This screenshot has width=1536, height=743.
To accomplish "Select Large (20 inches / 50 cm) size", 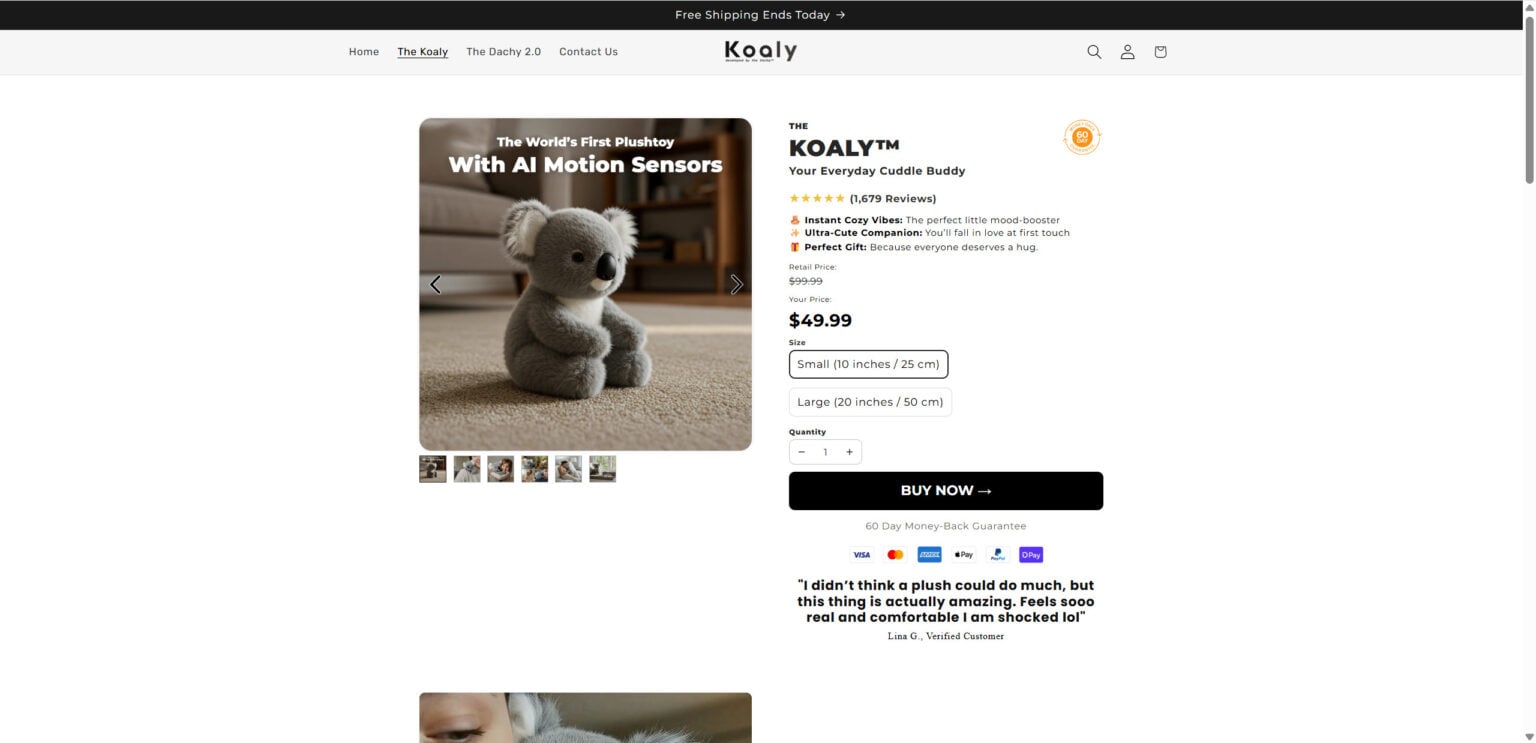I will coord(870,402).
